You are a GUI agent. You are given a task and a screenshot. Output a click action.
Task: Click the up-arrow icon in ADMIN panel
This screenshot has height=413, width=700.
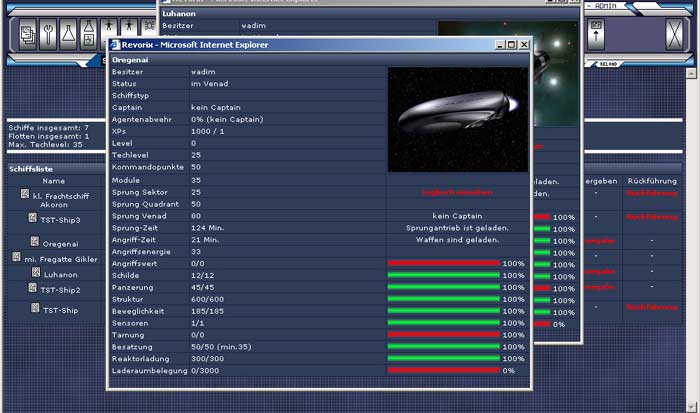pos(598,35)
